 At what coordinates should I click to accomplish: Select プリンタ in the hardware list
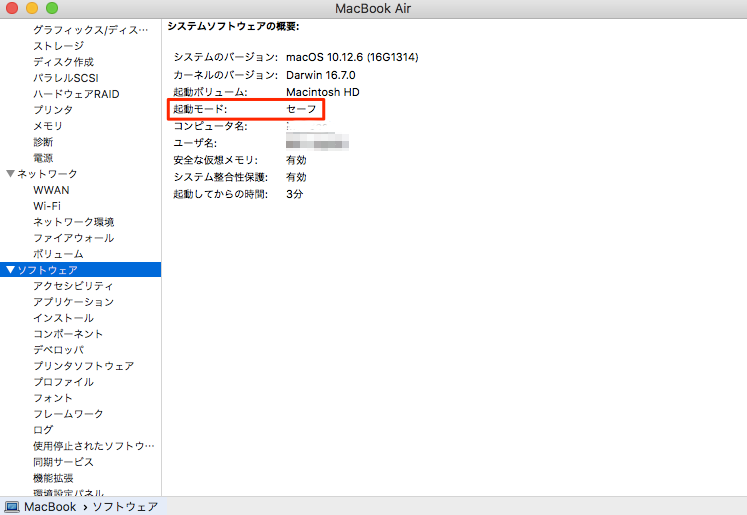click(x=53, y=110)
